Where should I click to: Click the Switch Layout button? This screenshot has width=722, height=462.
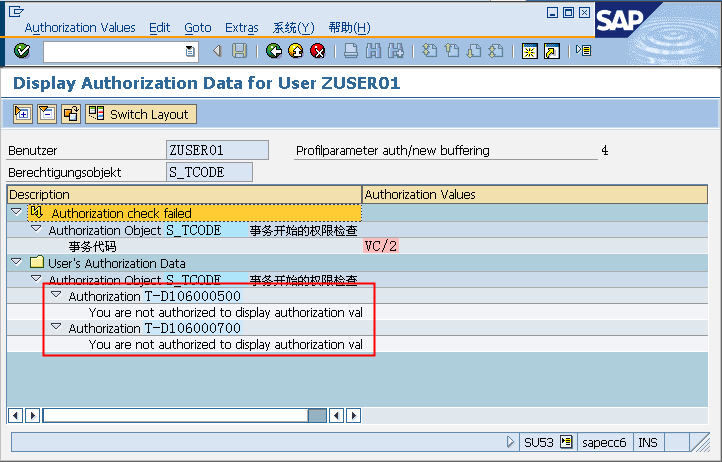[141, 114]
